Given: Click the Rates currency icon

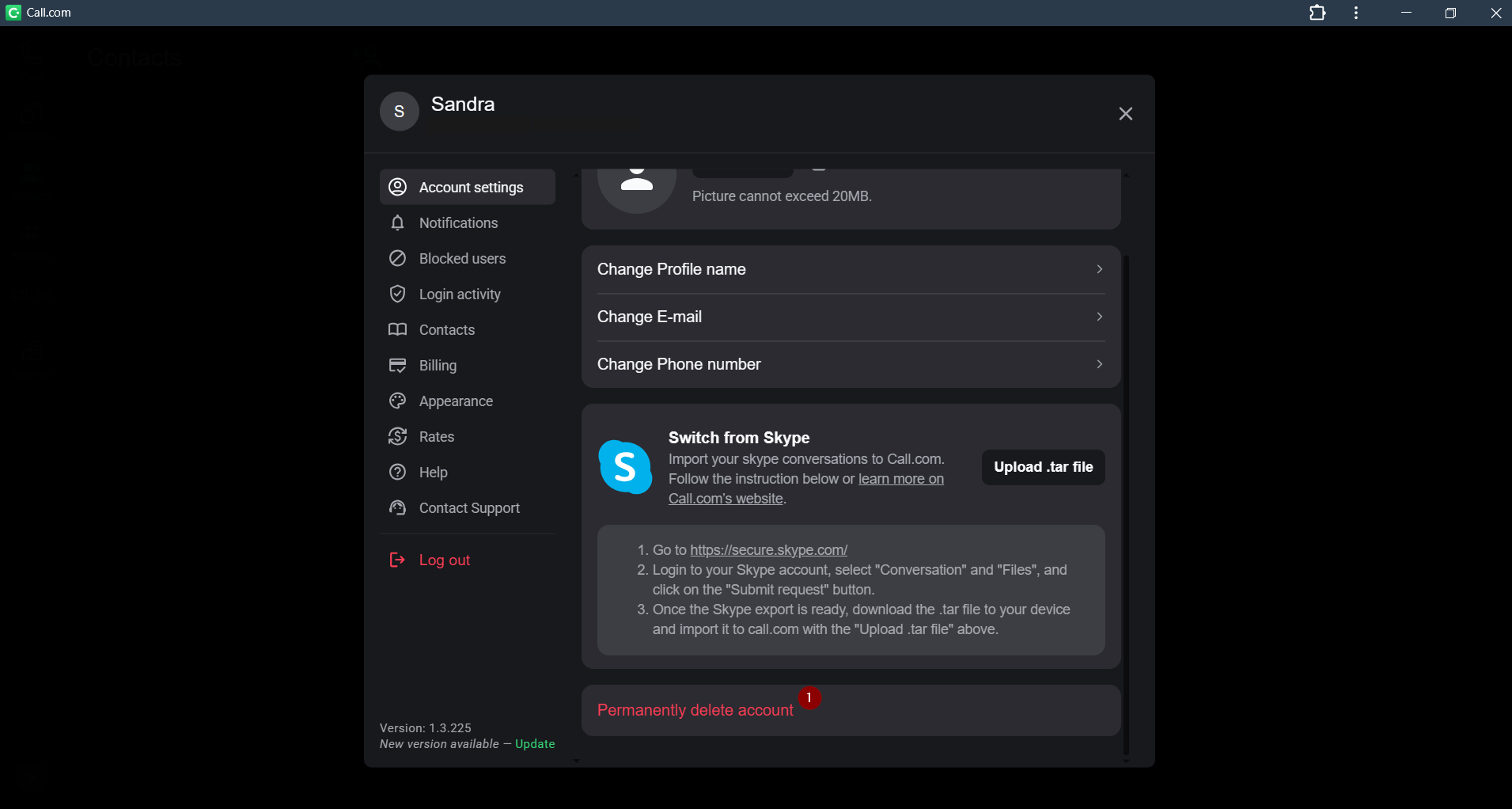Looking at the screenshot, I should [398, 436].
